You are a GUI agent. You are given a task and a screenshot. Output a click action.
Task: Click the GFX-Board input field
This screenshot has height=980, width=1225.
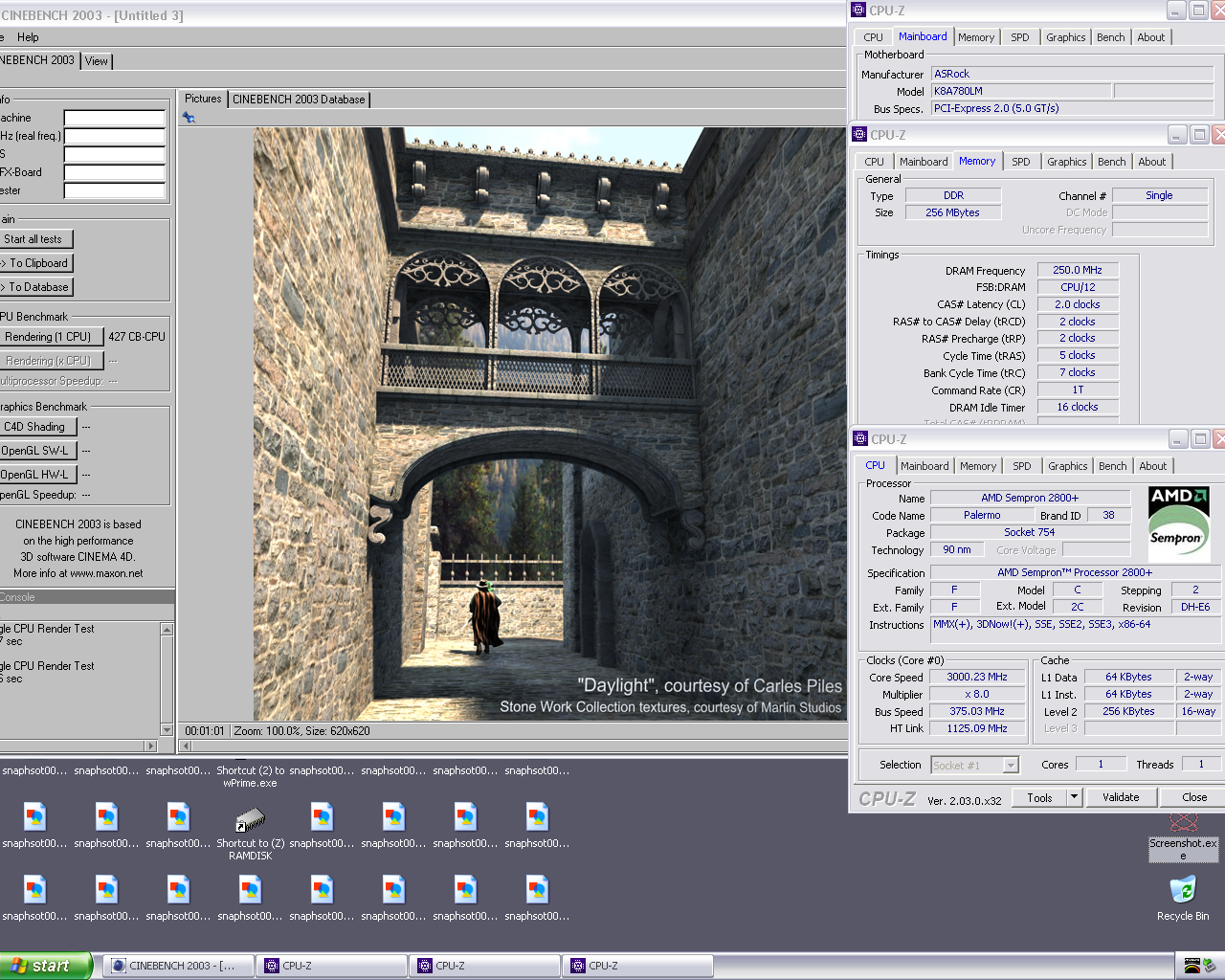(x=115, y=172)
